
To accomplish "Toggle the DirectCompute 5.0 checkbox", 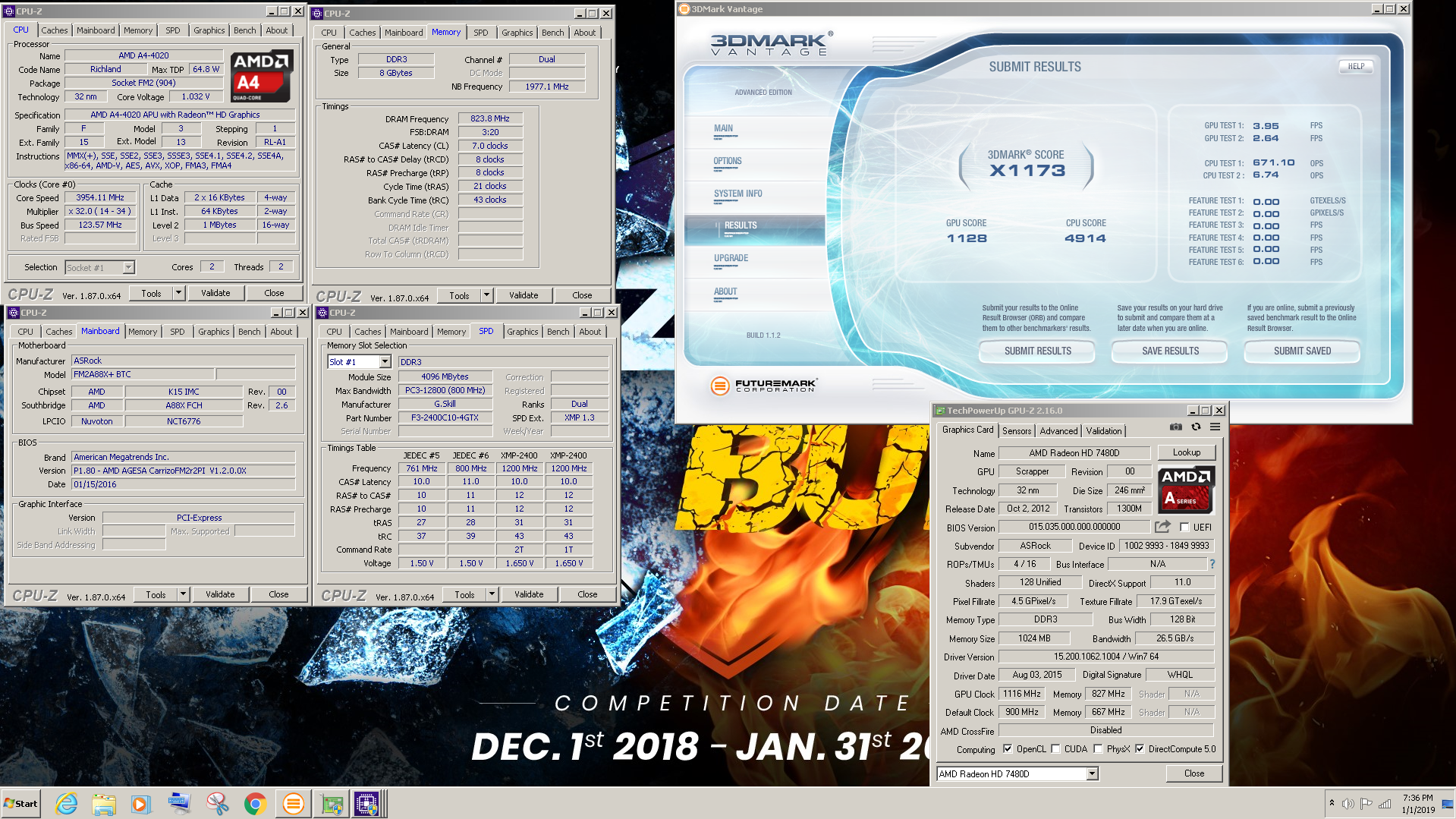I will pos(1140,749).
